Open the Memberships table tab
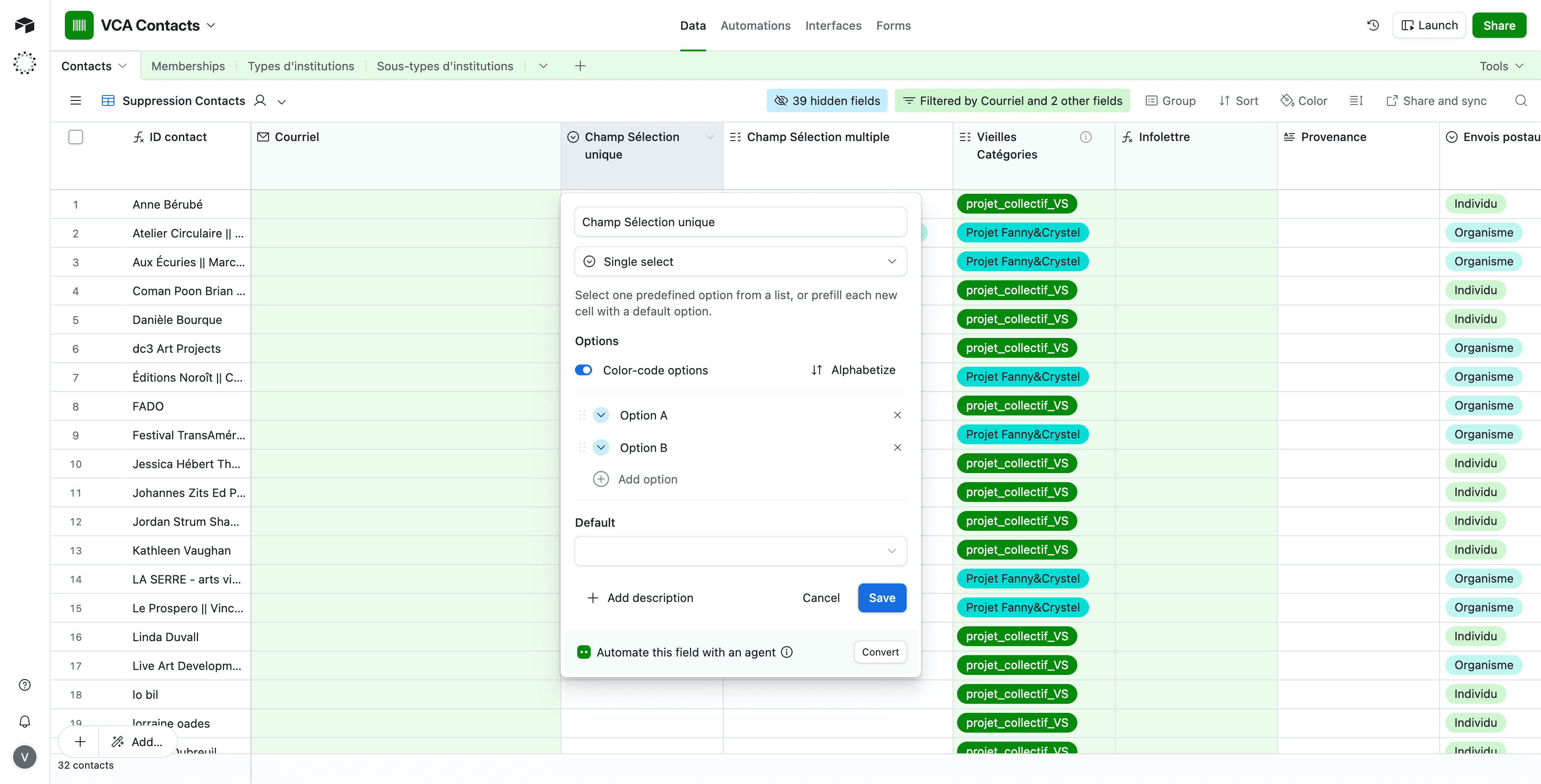 tap(188, 66)
